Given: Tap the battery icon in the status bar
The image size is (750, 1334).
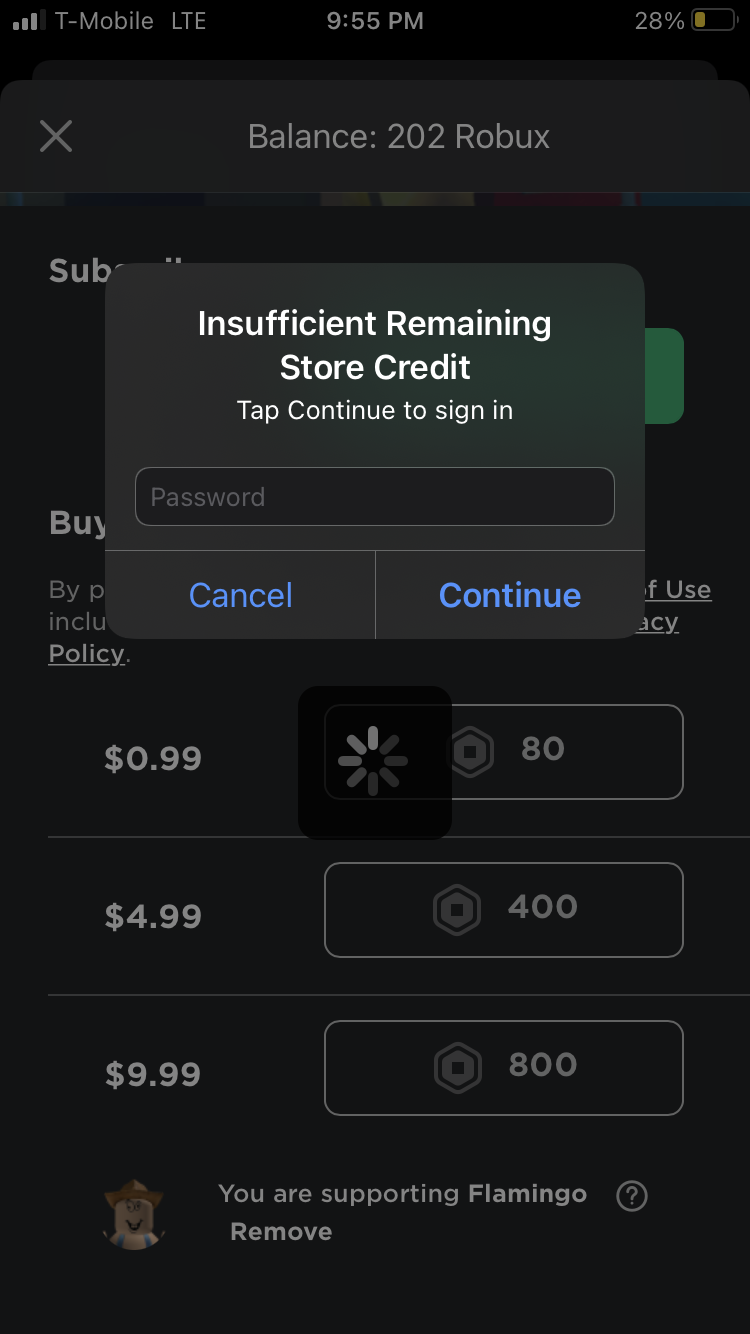Looking at the screenshot, I should (x=713, y=21).
